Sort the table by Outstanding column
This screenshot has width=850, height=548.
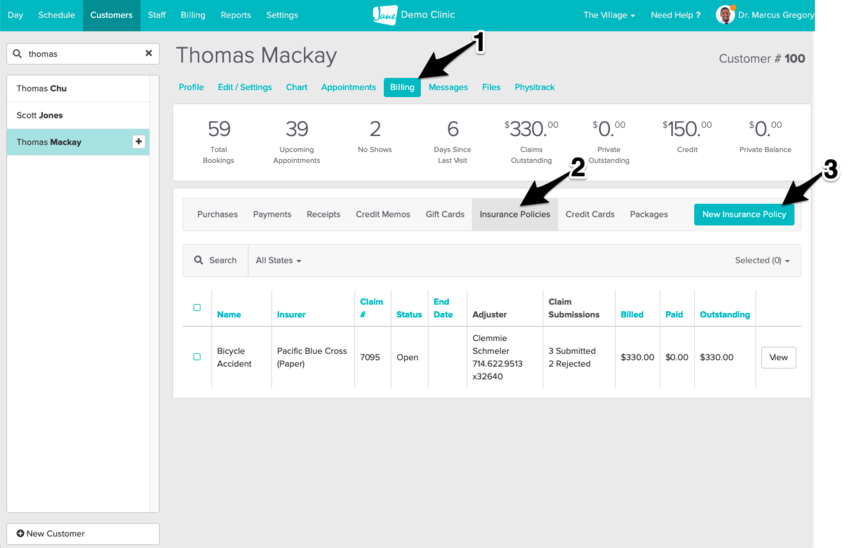point(724,314)
